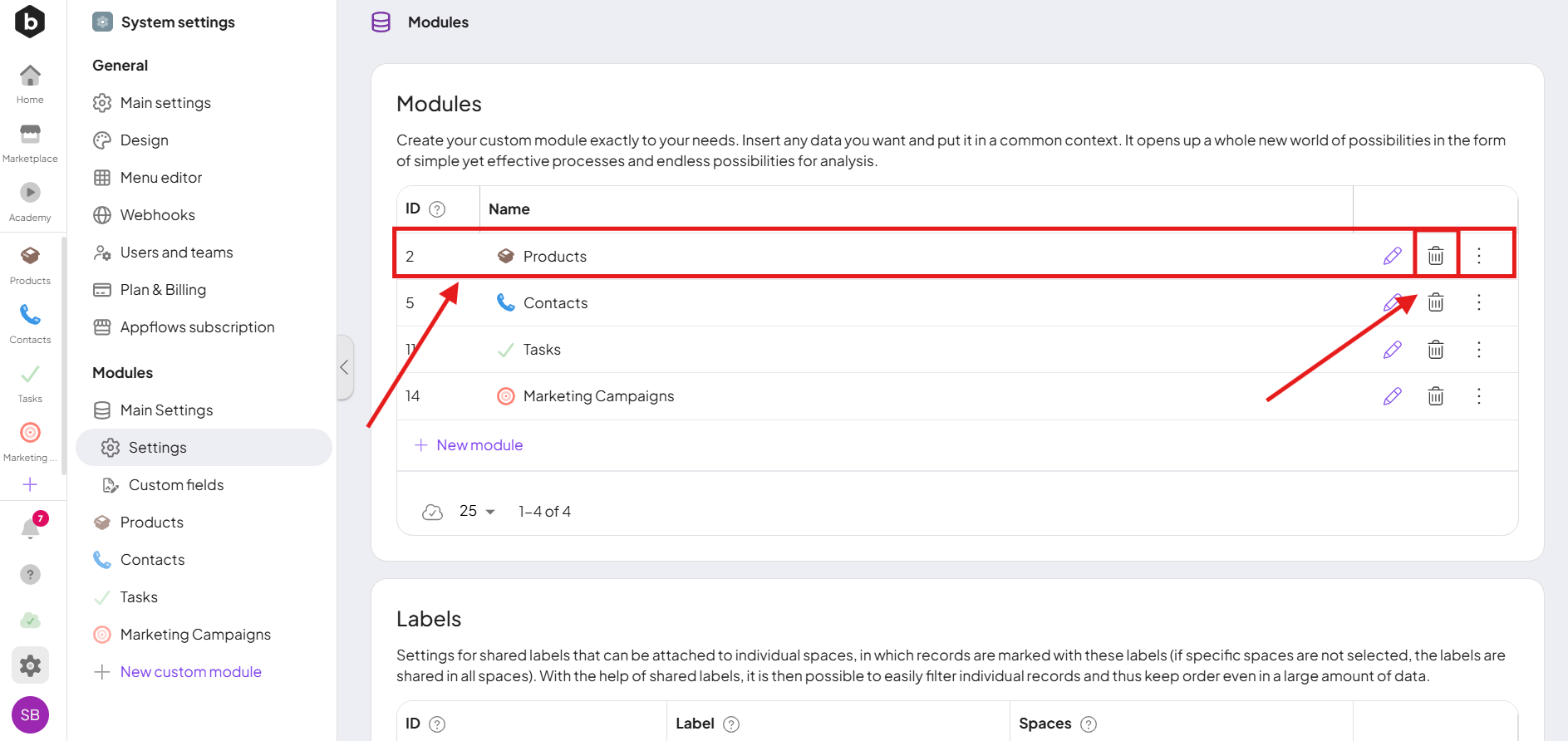
Task: Open the three-dot menu for Products row
Action: (x=1478, y=256)
